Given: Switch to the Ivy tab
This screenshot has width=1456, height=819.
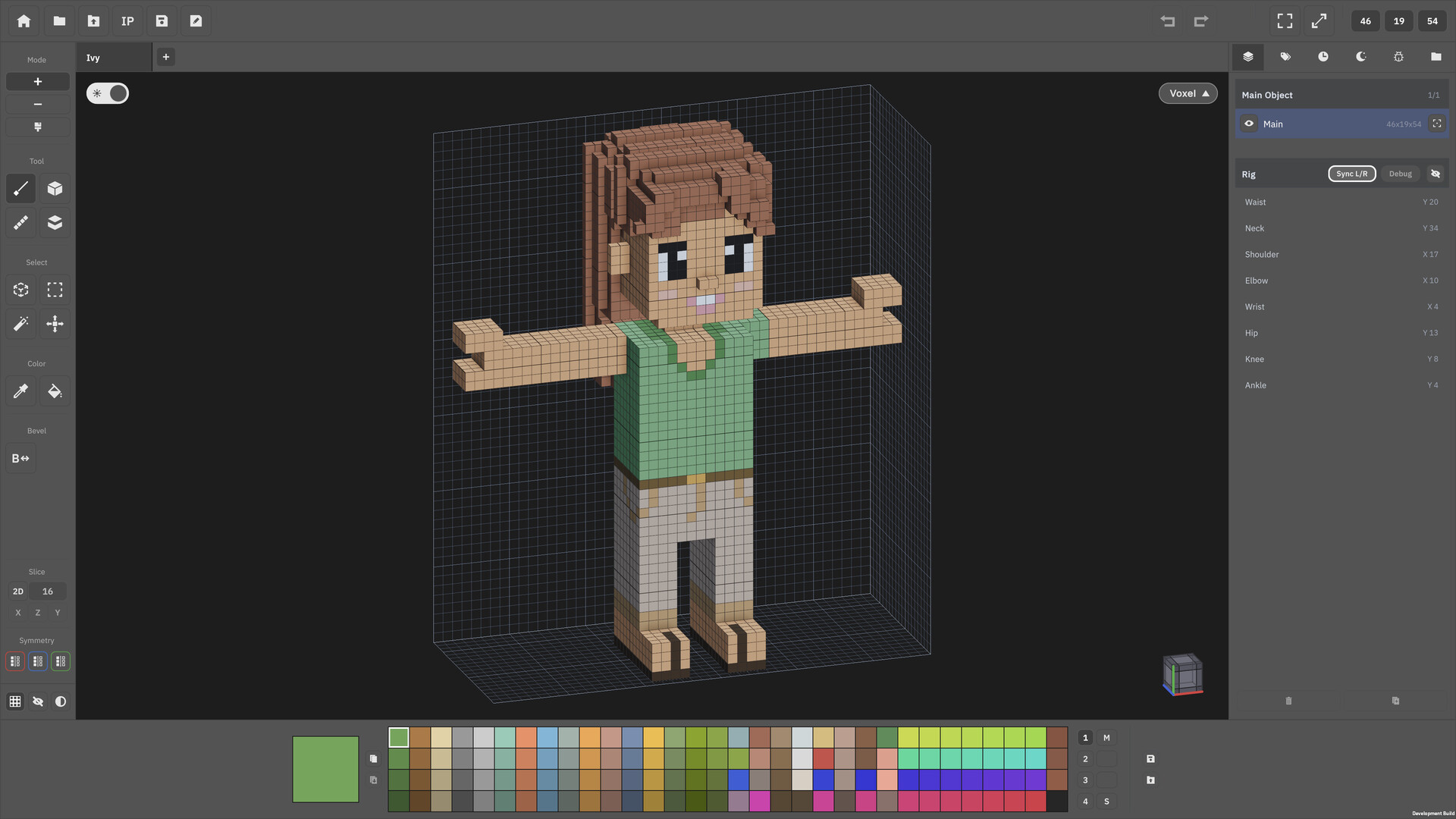Looking at the screenshot, I should (114, 58).
